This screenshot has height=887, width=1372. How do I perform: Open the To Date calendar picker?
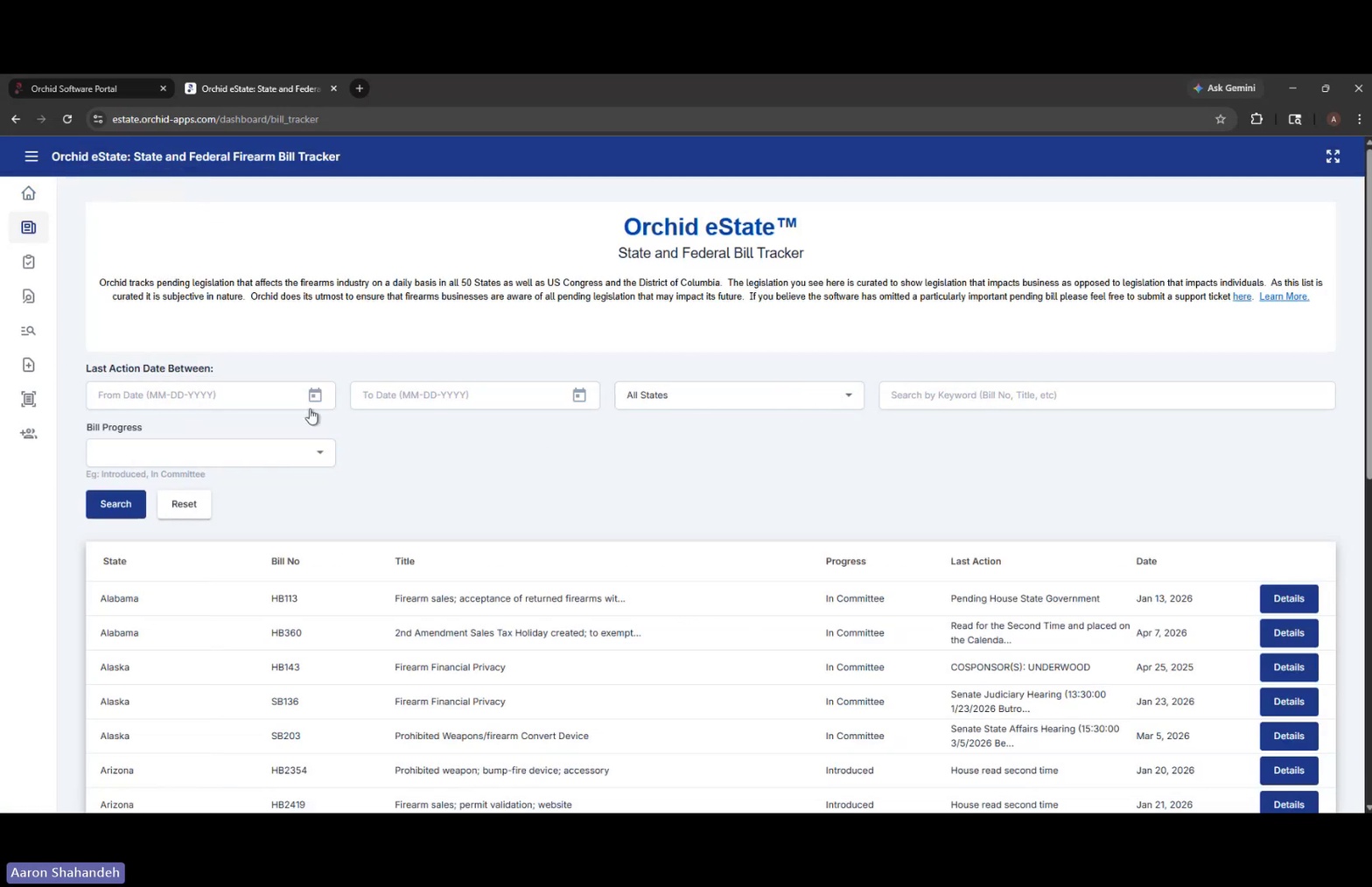click(x=579, y=395)
